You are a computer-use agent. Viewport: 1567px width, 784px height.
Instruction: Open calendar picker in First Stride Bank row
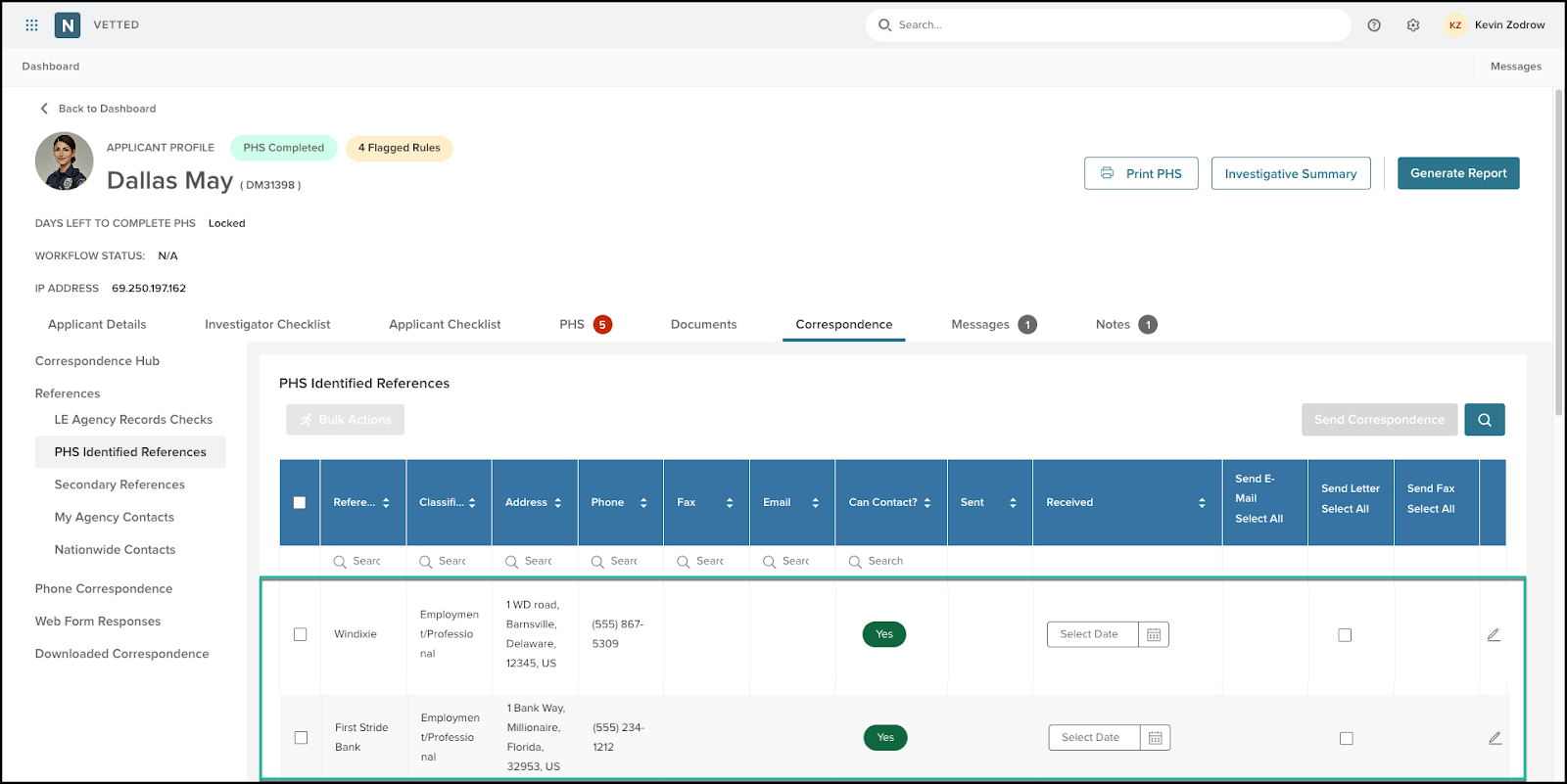(1155, 738)
